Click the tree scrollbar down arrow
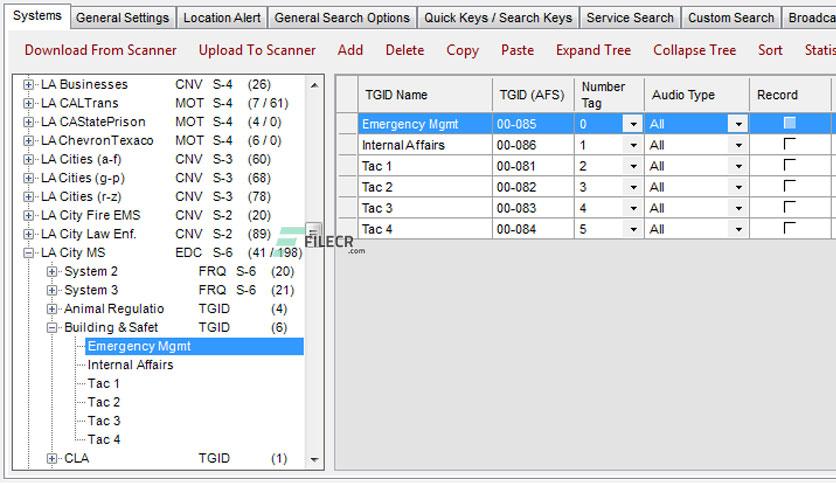The image size is (836, 484). [x=315, y=459]
